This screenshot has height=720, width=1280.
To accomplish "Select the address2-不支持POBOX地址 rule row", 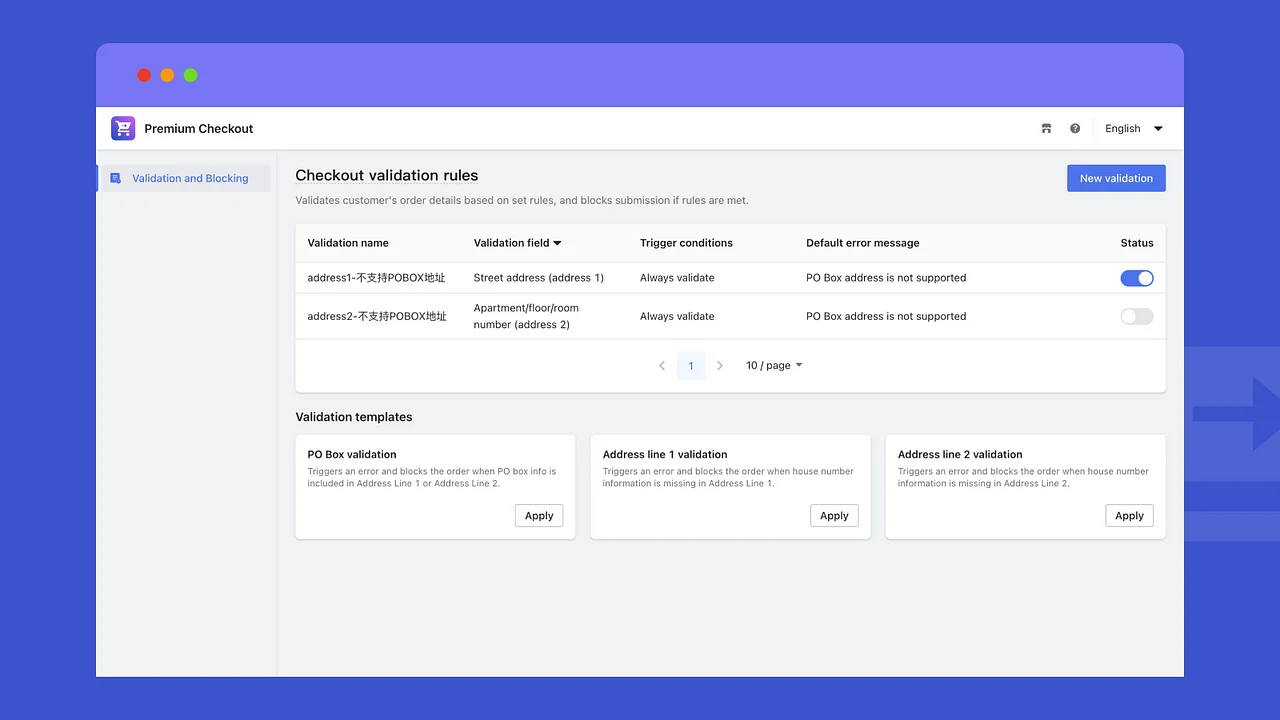I will tap(377, 316).
